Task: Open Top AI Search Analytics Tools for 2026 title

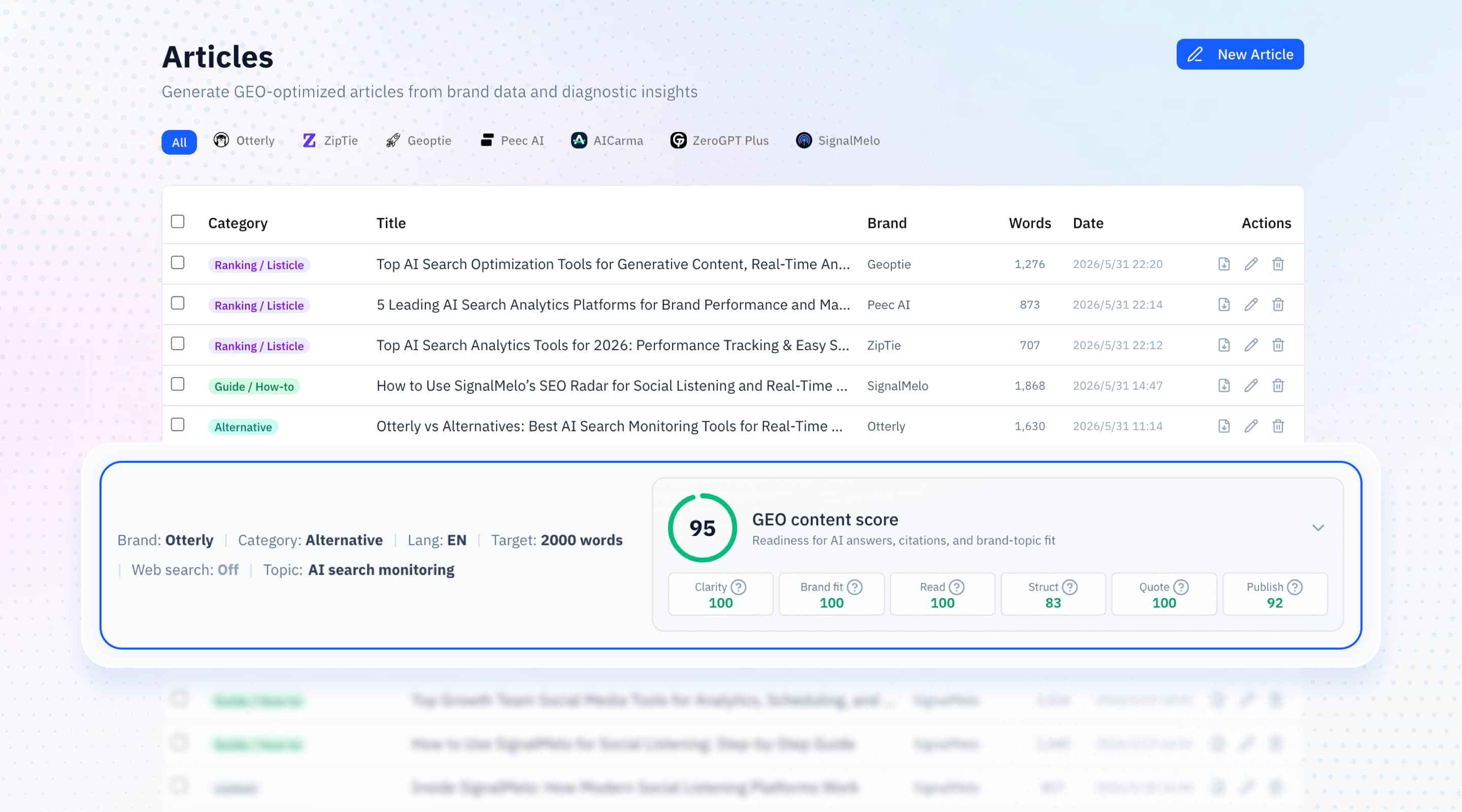Action: [612, 345]
